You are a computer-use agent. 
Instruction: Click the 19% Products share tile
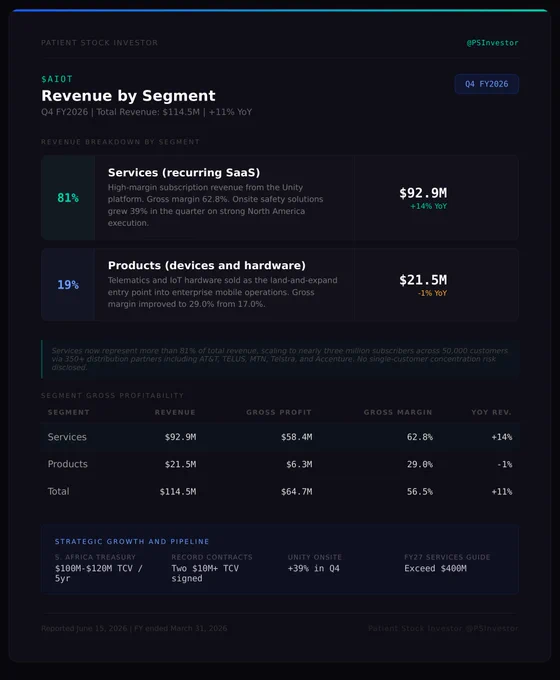(x=68, y=285)
